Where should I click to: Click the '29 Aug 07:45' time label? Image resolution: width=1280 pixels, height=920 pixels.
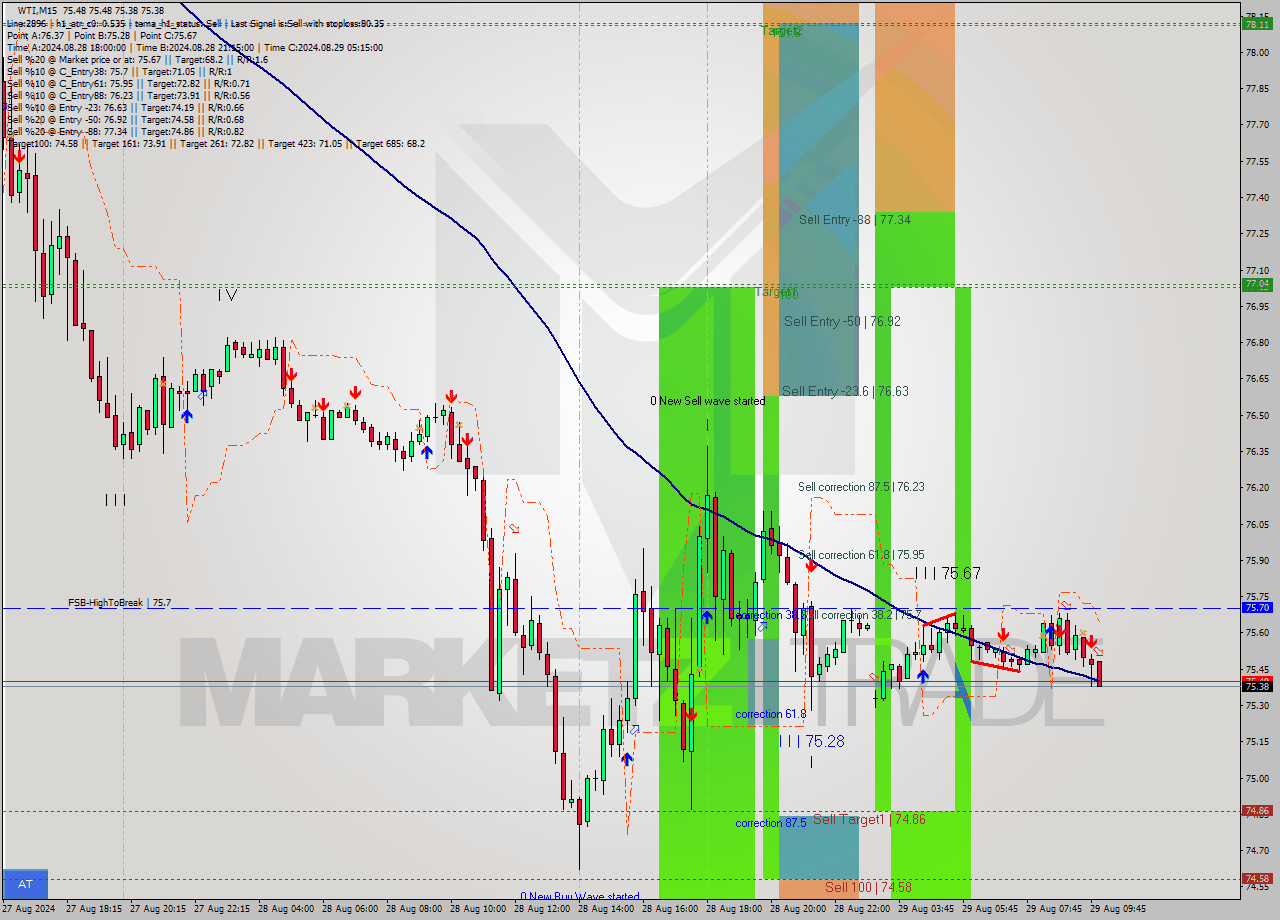1053,909
